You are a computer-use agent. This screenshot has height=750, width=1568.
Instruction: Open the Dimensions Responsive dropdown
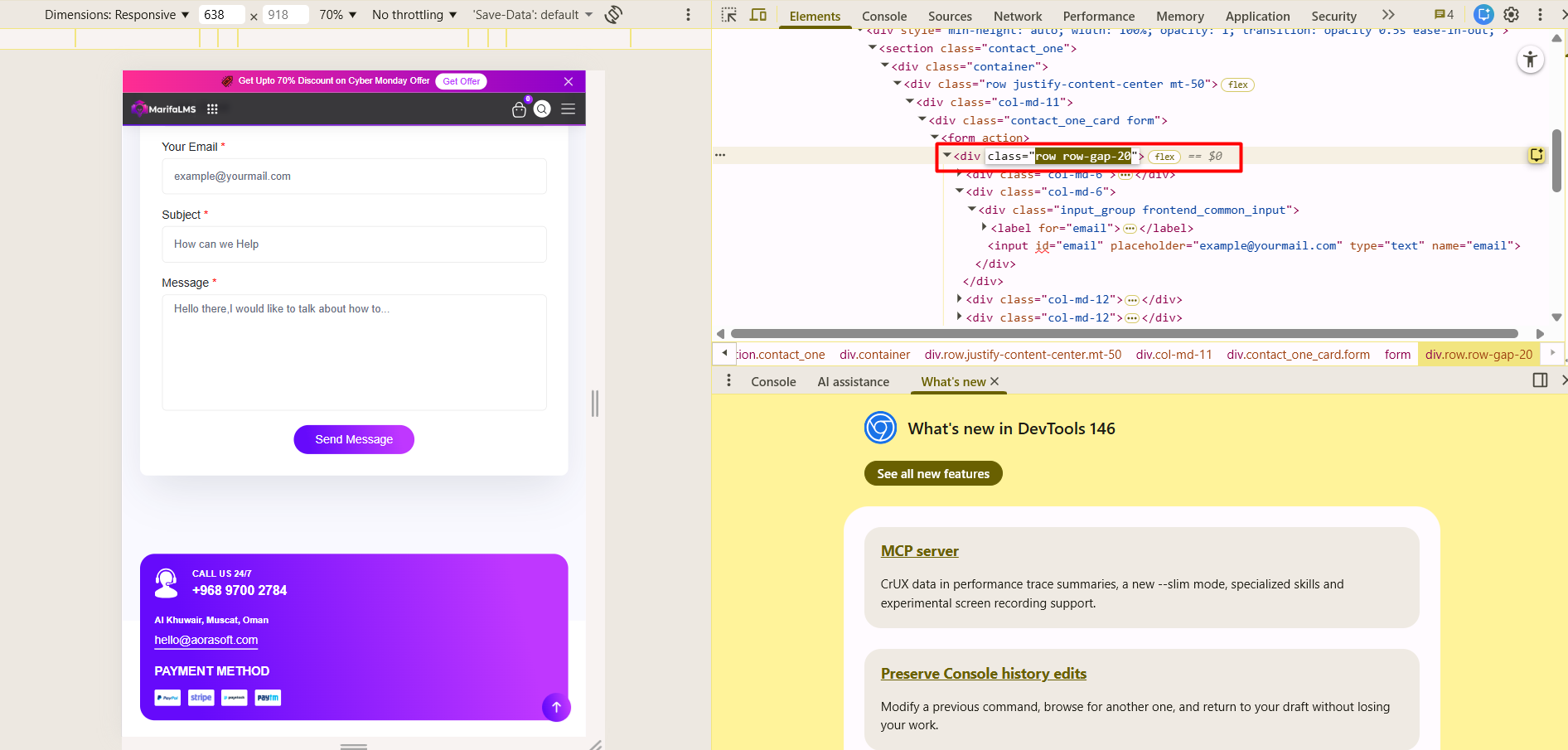pyautogui.click(x=117, y=15)
